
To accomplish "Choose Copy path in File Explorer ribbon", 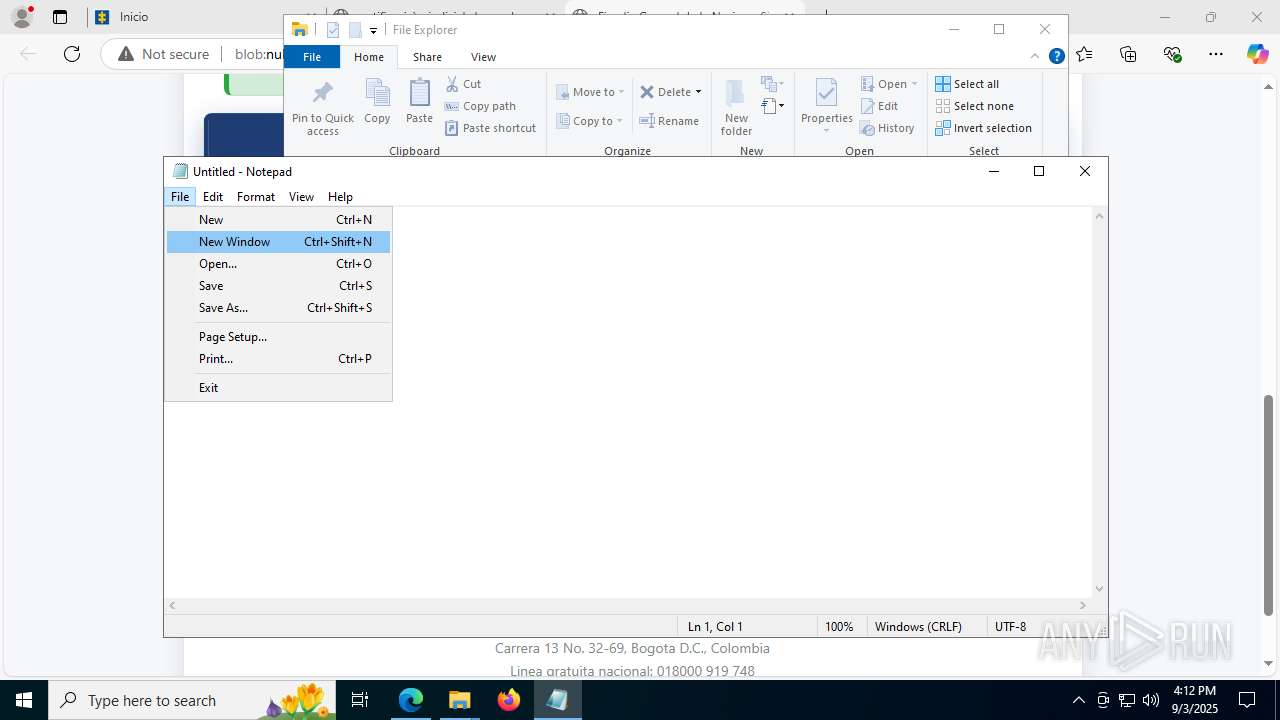I will (480, 106).
